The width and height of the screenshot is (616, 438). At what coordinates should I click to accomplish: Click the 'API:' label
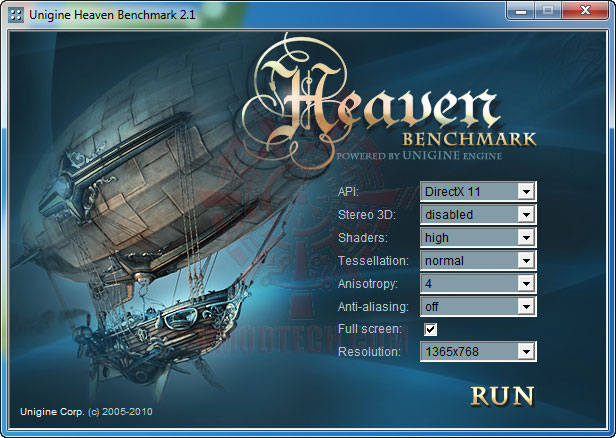tap(348, 192)
